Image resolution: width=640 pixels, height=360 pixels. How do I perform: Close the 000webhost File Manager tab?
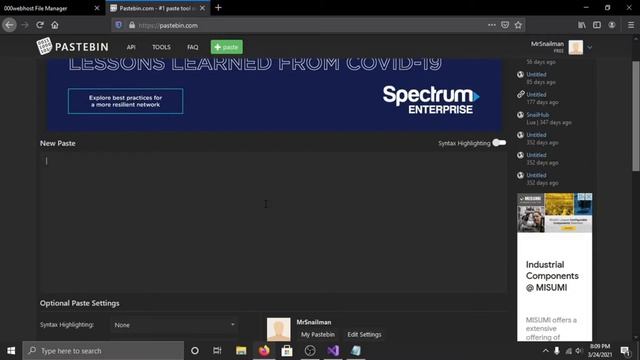(97, 8)
